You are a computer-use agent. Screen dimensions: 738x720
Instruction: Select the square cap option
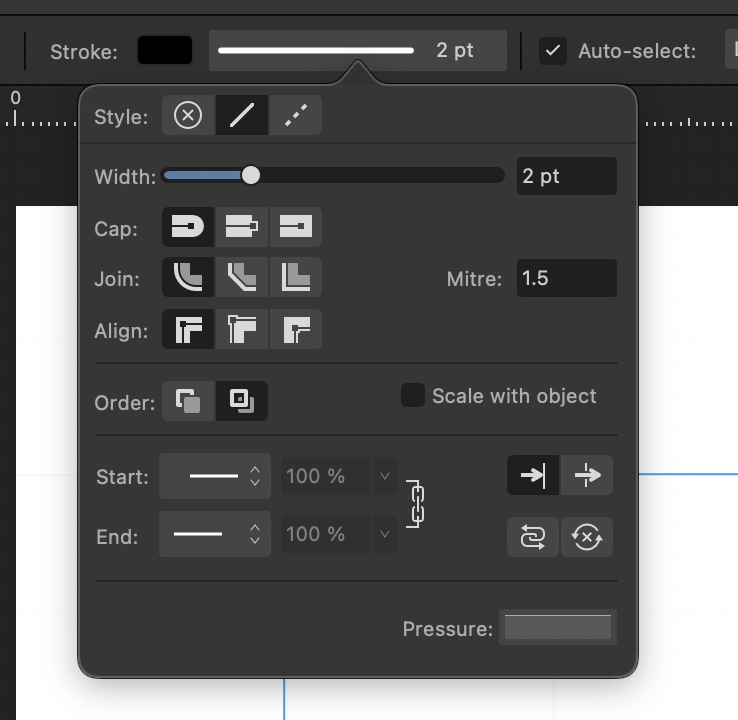[296, 227]
